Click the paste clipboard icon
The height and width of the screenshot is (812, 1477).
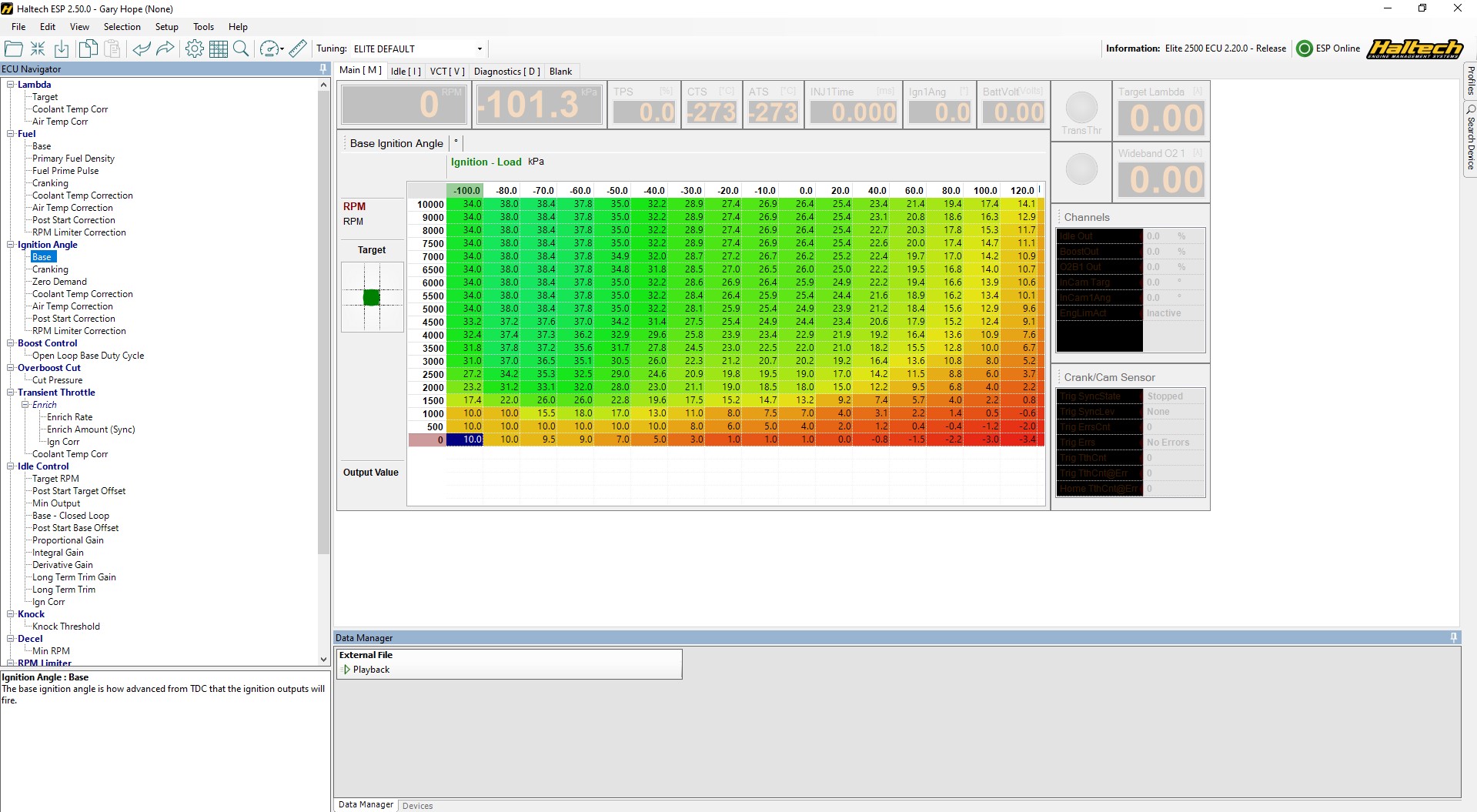pos(112,48)
